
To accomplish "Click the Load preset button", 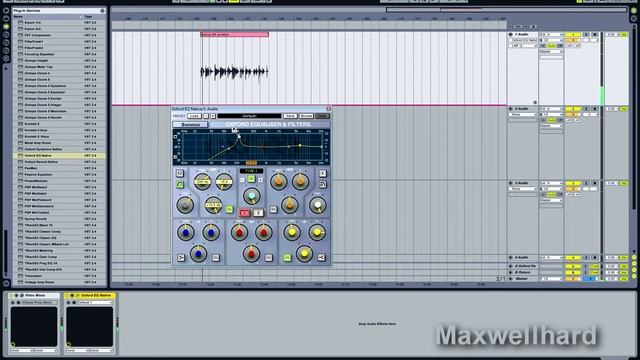I will point(195,116).
